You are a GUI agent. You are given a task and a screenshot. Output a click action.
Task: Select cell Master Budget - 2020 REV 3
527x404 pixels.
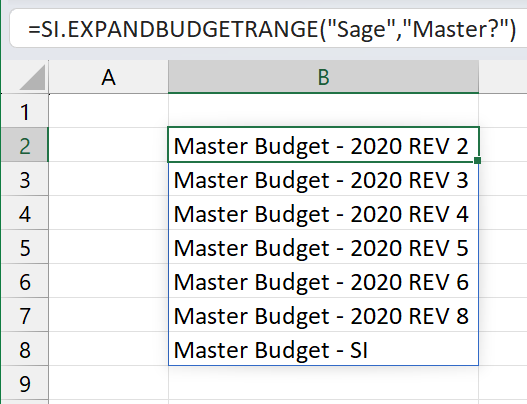pyautogui.click(x=323, y=179)
